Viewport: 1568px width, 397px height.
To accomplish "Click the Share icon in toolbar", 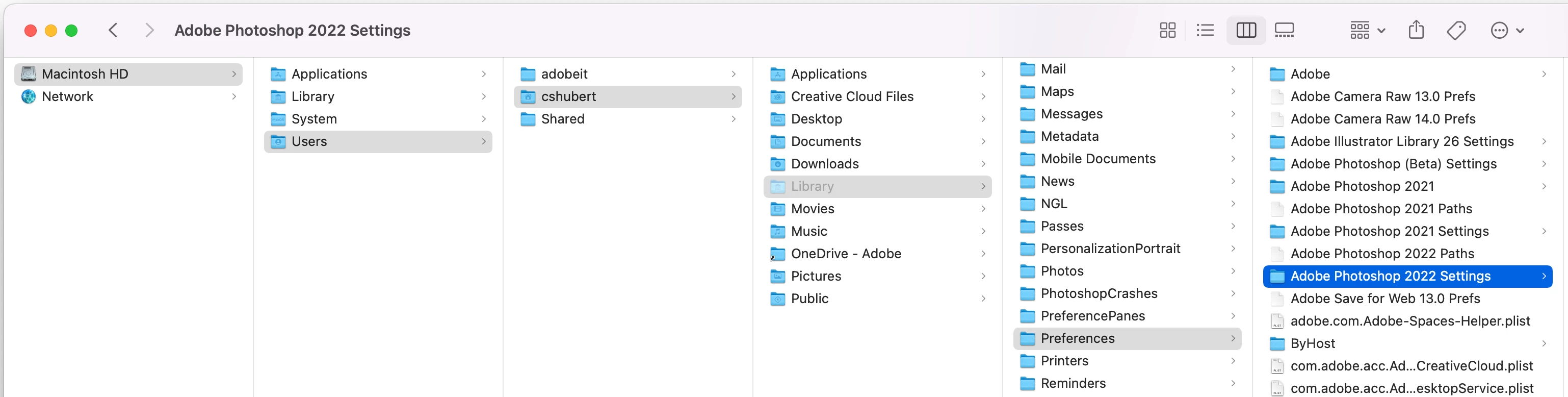I will point(1416,31).
